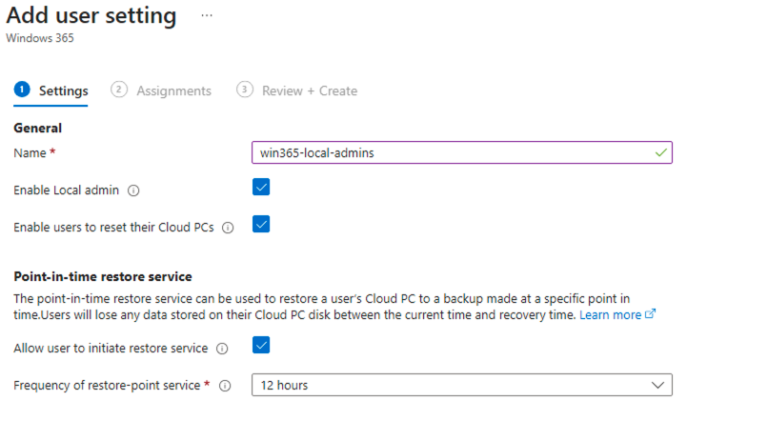Image resolution: width=768 pixels, height=441 pixels.
Task: Click the Enable users to reset their Cloud PCs label
Action: tap(114, 228)
